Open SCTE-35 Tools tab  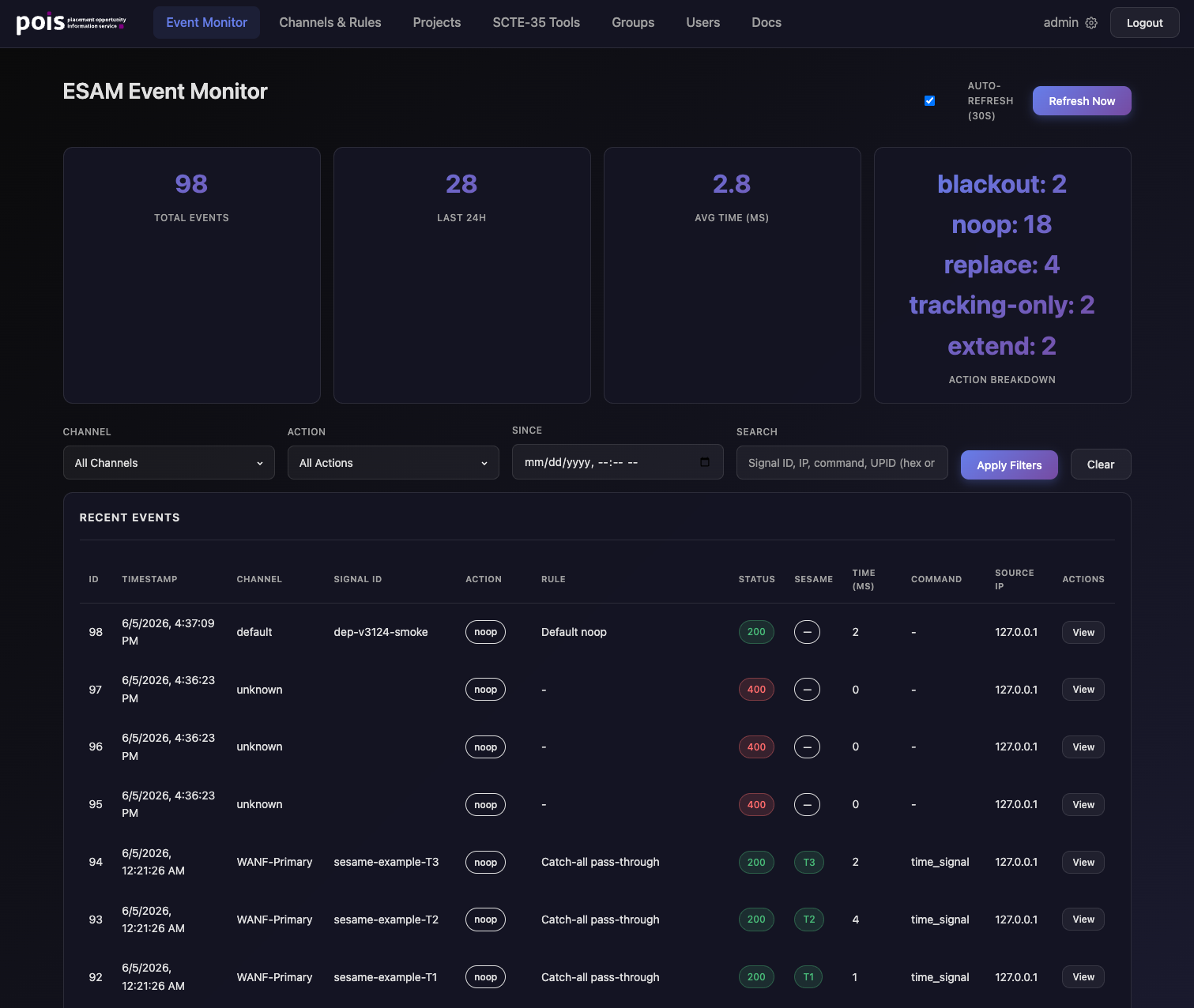pyautogui.click(x=537, y=23)
